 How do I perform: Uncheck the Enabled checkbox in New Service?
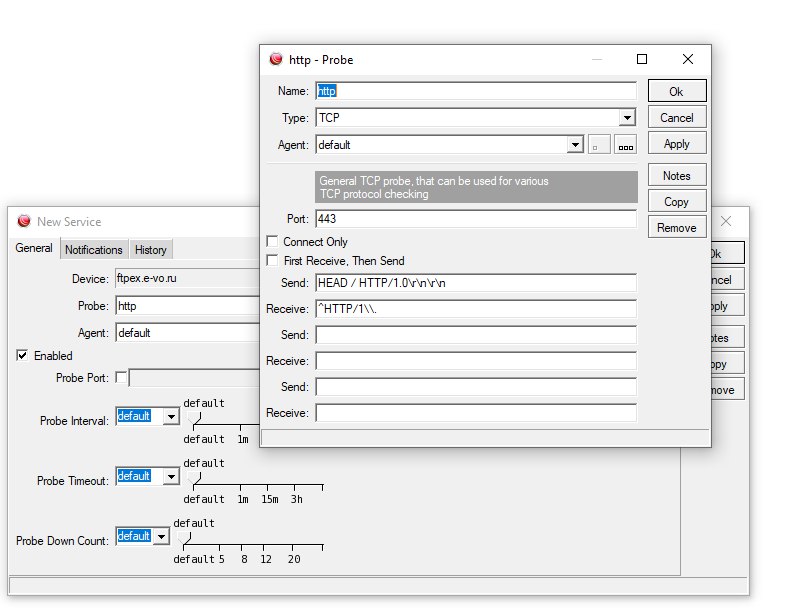[x=22, y=355]
